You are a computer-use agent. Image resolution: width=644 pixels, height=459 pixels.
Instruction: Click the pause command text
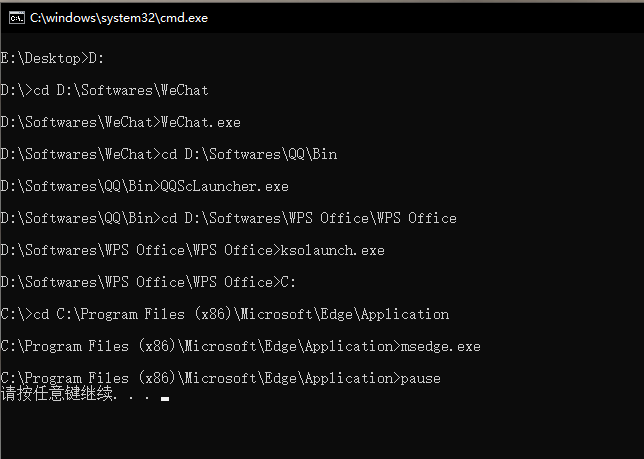click(x=421, y=379)
